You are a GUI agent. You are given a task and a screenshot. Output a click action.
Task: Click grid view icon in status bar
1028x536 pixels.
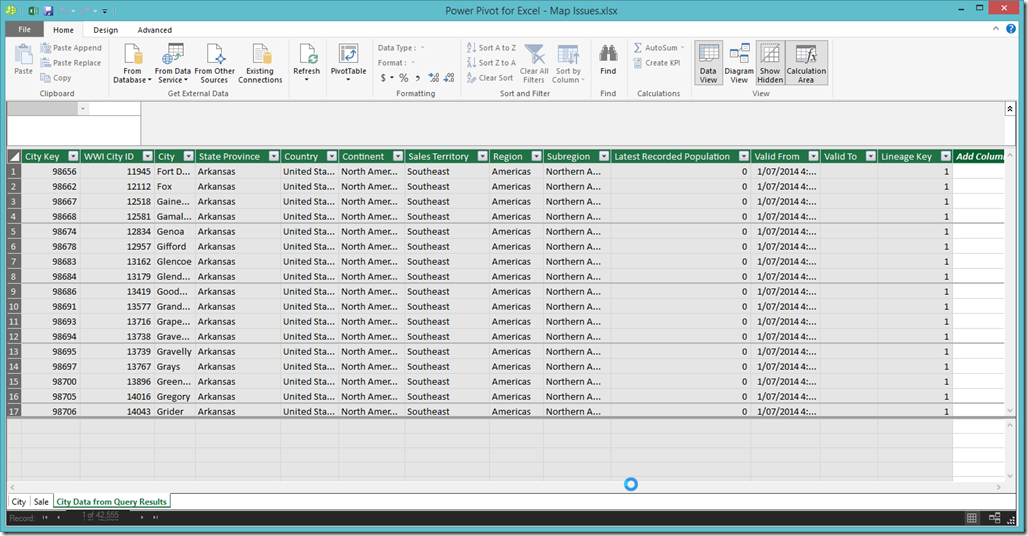click(x=972, y=518)
